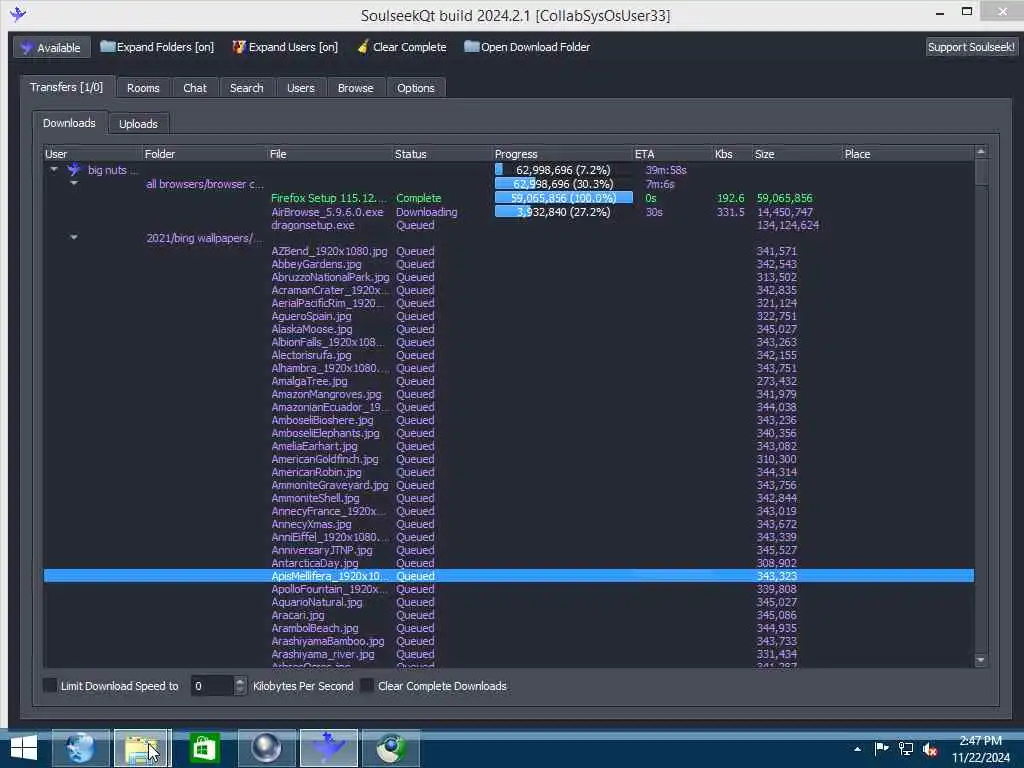Show hidden tray icons arrow
Image resolution: width=1024 pixels, height=768 pixels.
(857, 749)
